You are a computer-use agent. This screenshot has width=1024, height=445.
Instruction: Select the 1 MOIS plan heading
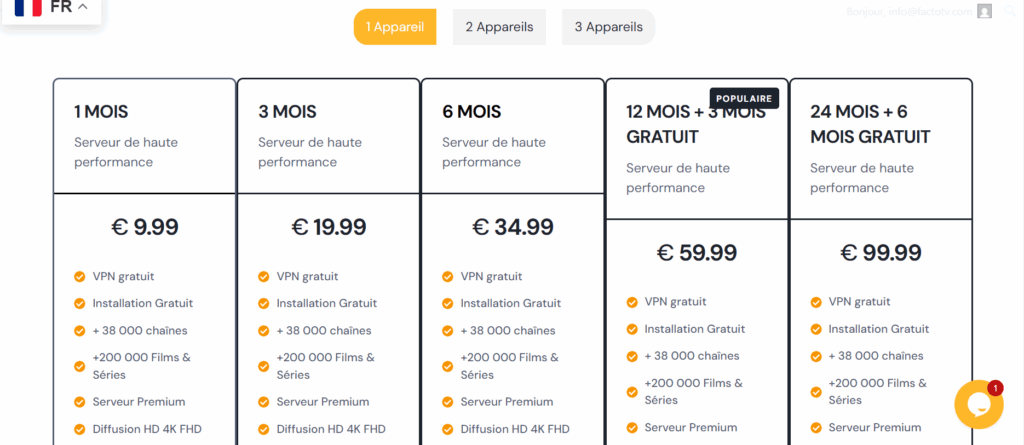[x=101, y=112]
